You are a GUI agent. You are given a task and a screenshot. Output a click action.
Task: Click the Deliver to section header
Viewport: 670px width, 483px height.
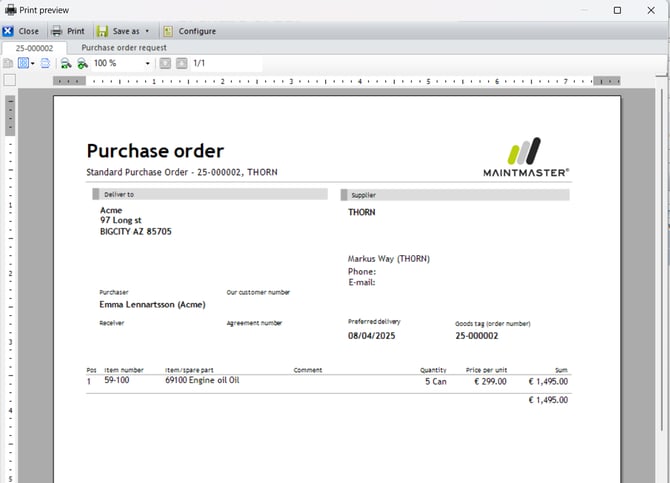point(210,194)
